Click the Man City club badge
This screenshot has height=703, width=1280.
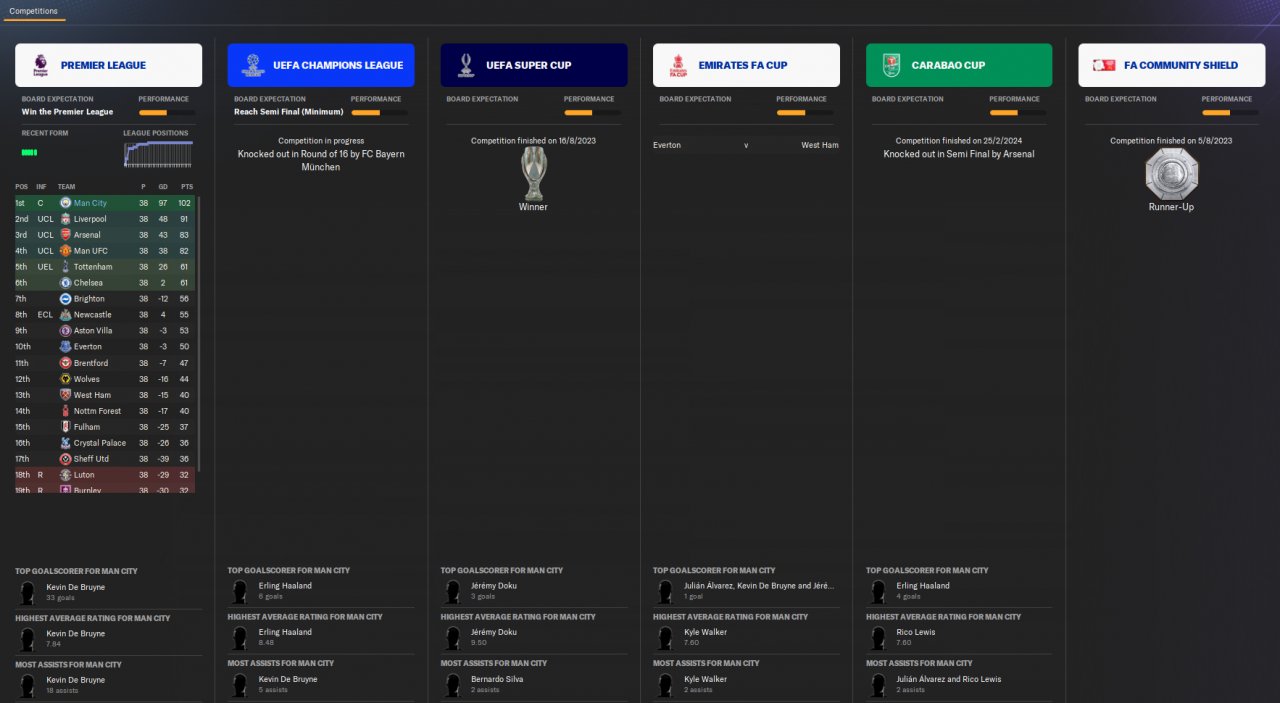(x=65, y=203)
